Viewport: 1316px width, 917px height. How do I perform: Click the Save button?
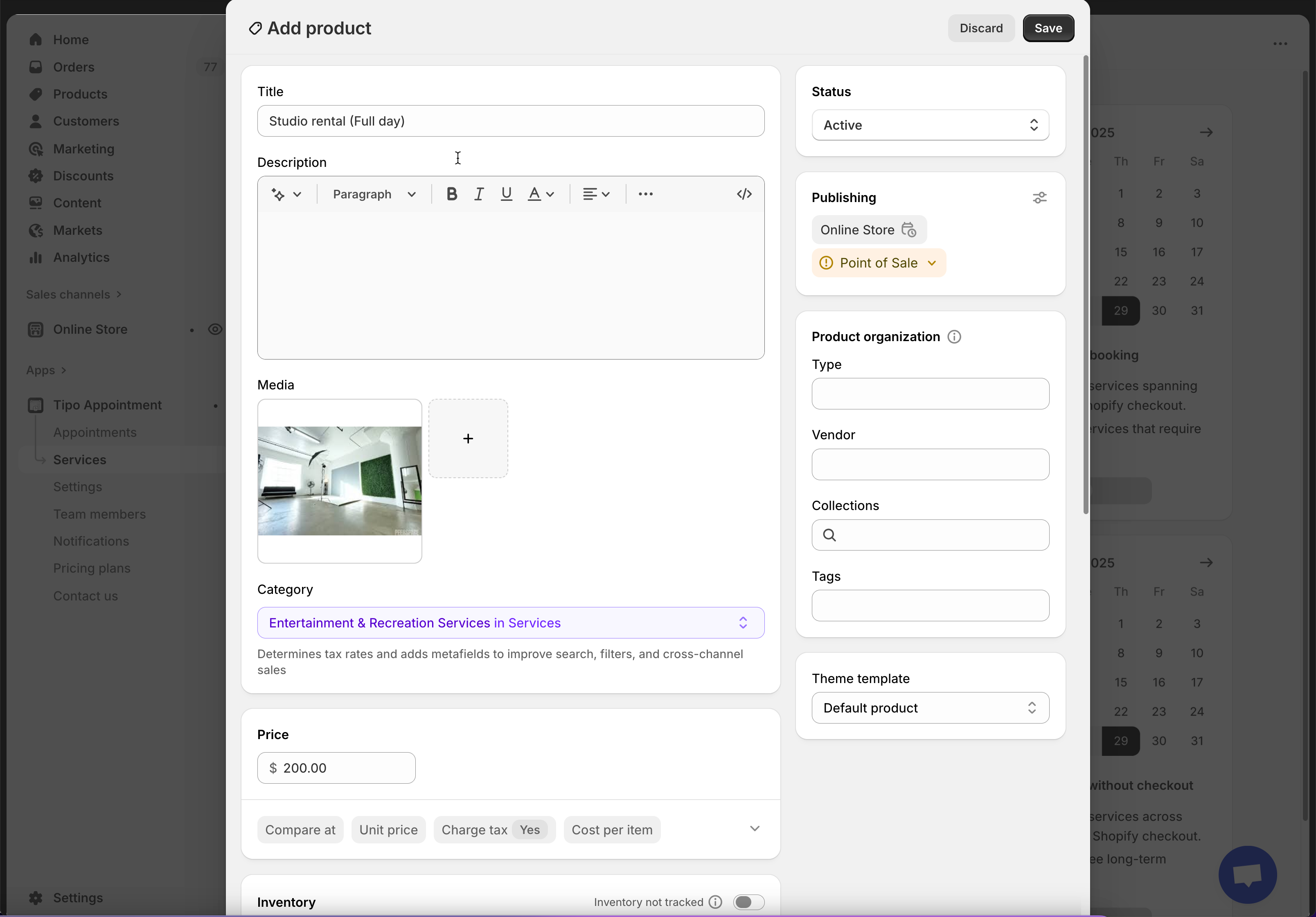[x=1048, y=28]
